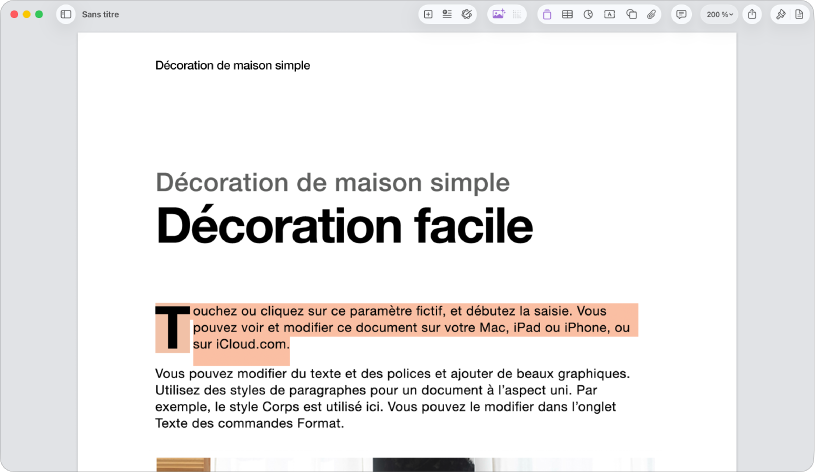Open the 200 % zoom dropdown
This screenshot has width=817, height=473.
point(720,15)
